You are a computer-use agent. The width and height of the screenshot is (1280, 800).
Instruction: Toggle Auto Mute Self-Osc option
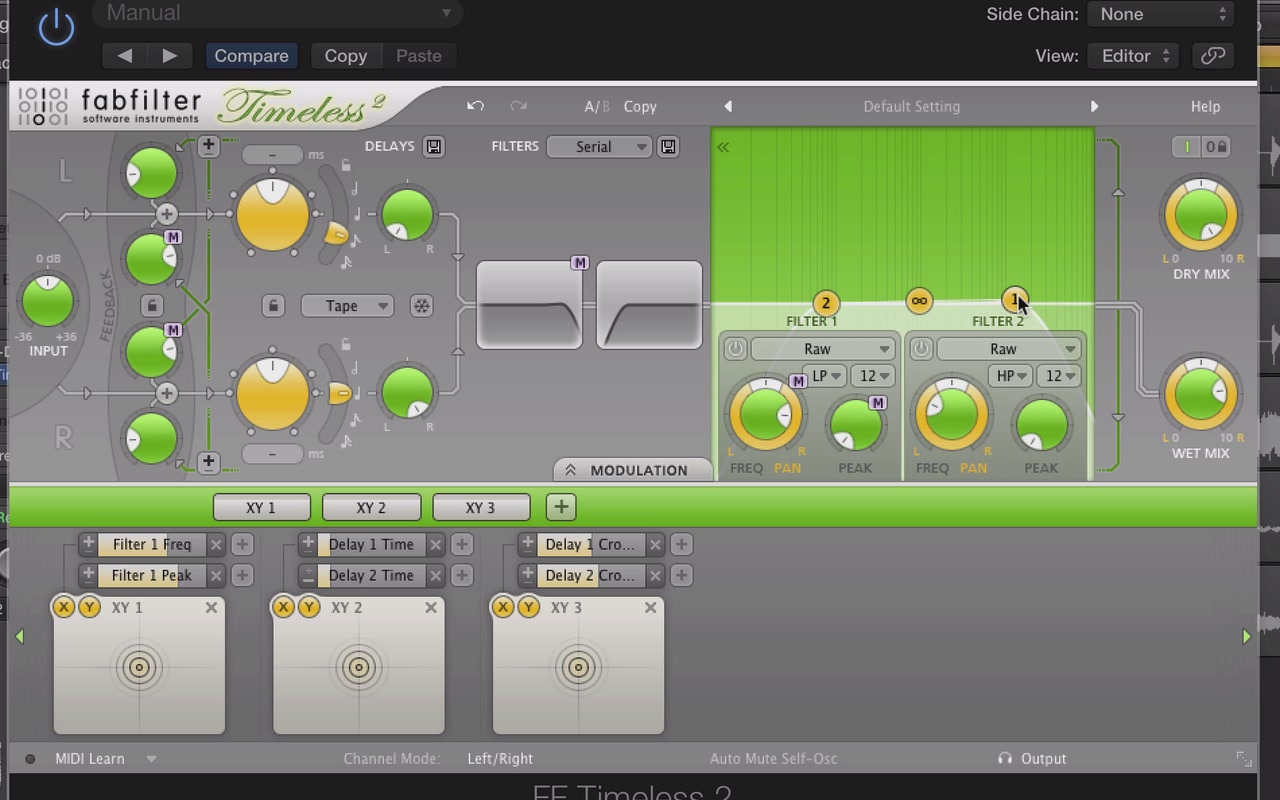pyautogui.click(x=773, y=759)
